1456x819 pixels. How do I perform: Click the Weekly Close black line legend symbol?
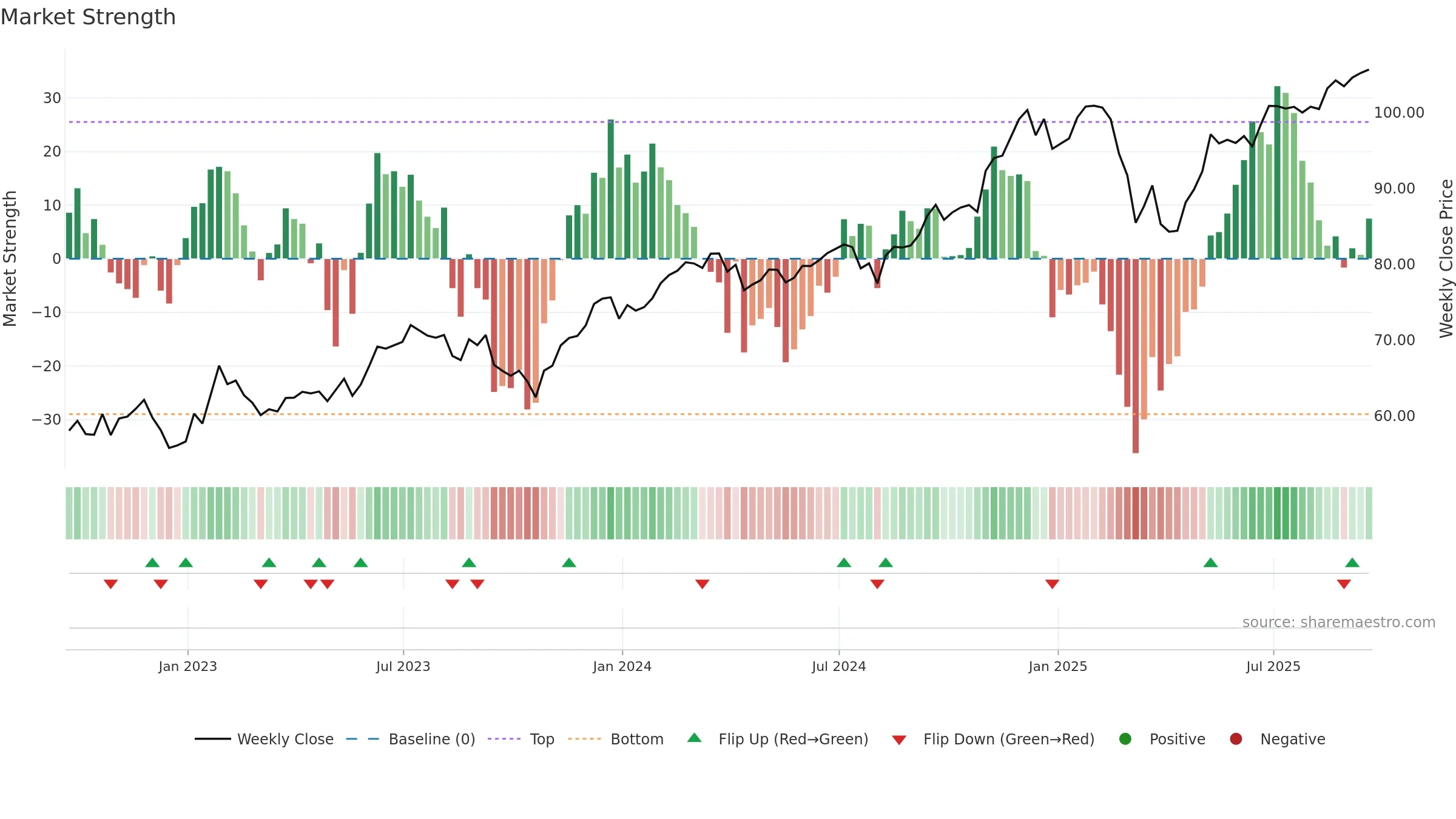213,739
